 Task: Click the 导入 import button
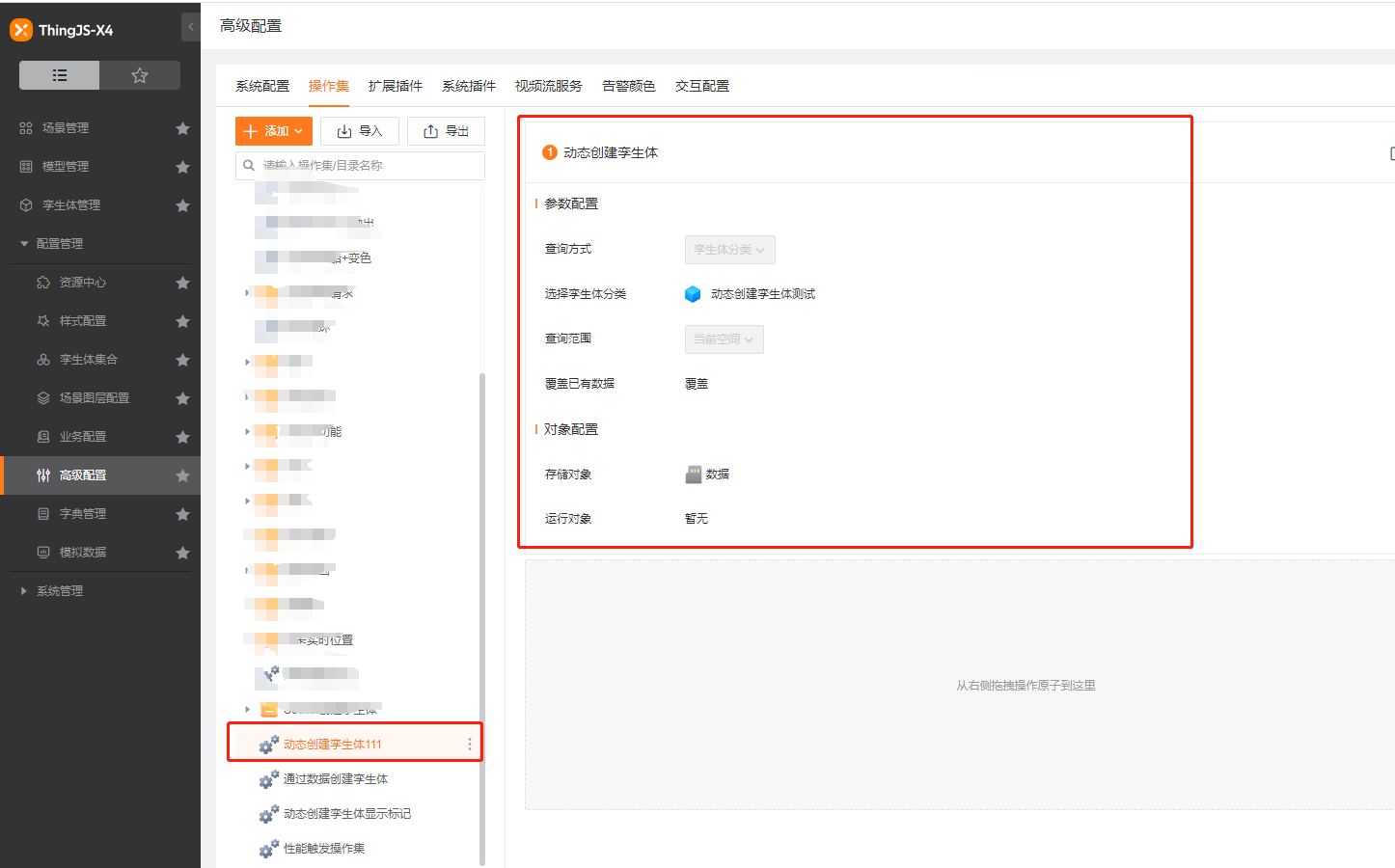[360, 131]
